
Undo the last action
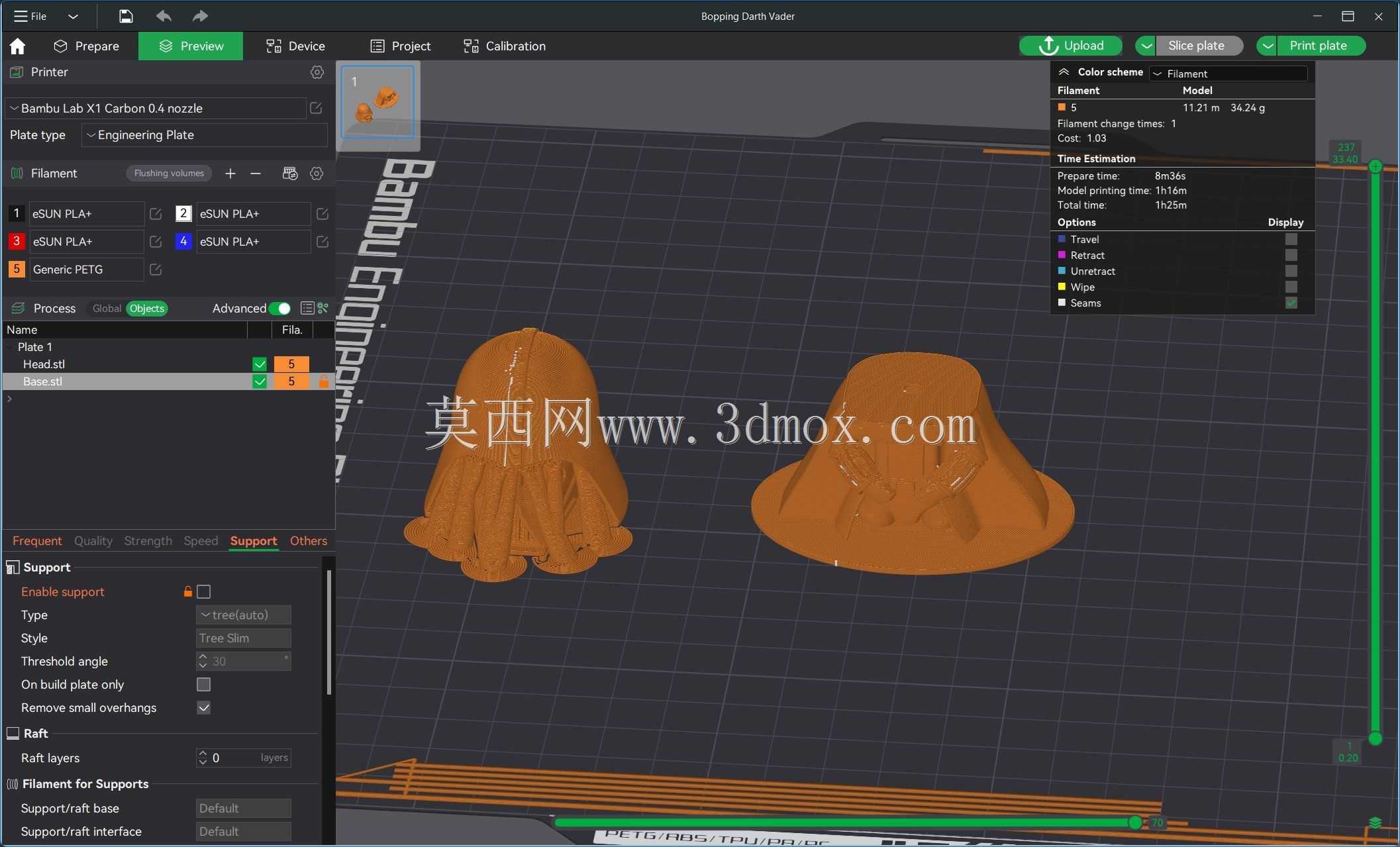(164, 16)
